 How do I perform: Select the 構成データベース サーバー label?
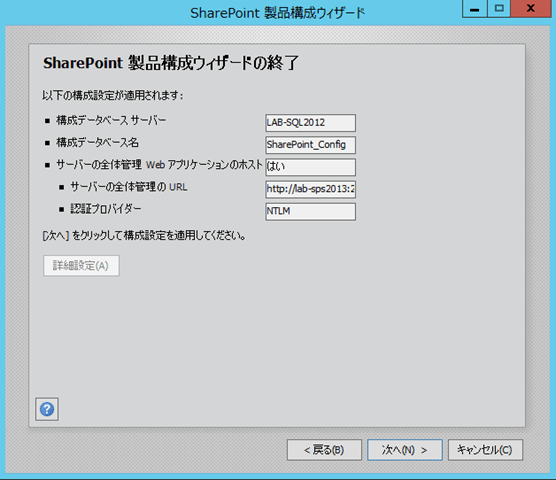click(x=111, y=121)
